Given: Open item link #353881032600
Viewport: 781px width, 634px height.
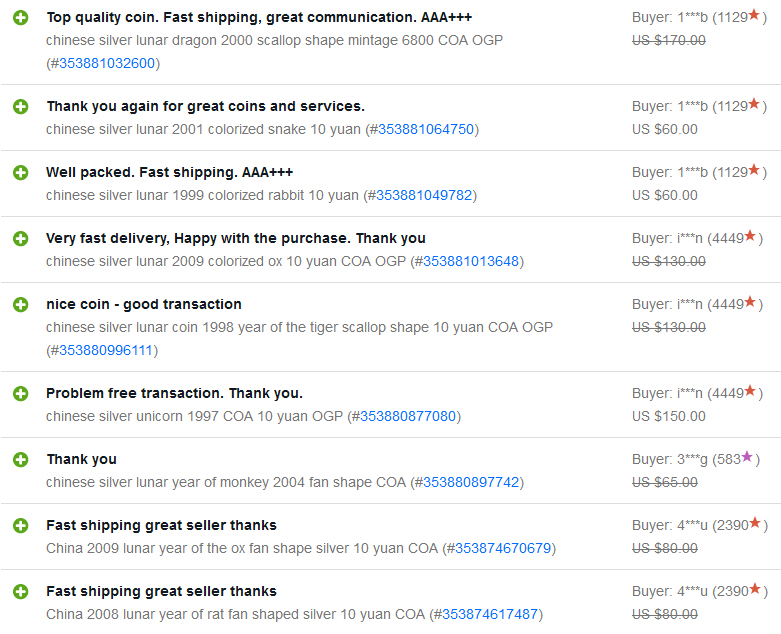Looking at the screenshot, I should 107,63.
